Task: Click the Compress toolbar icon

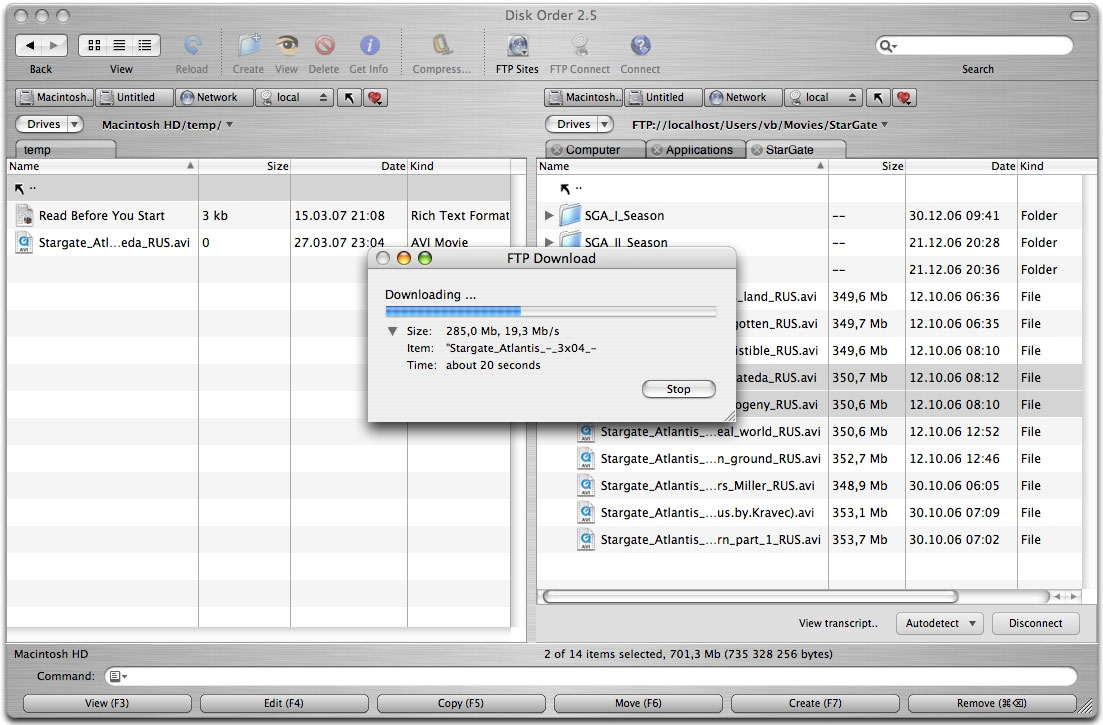Action: click(x=442, y=46)
